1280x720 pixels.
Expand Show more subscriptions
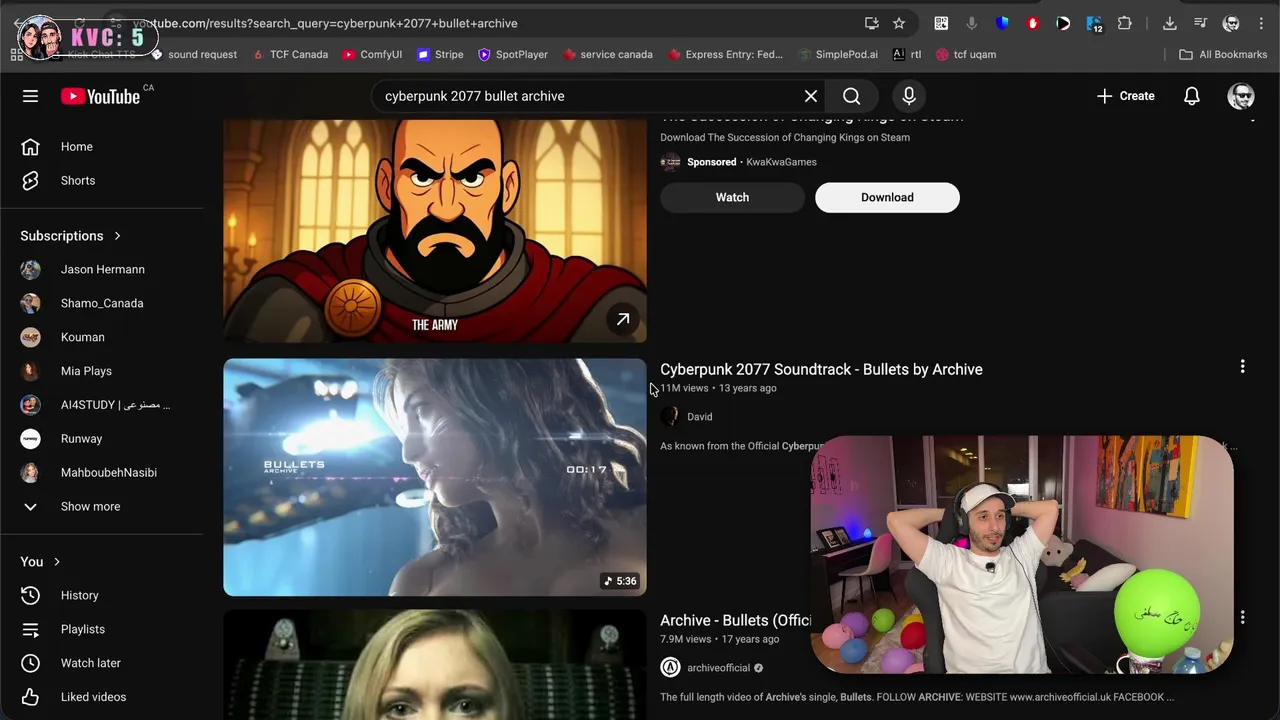[x=102, y=507]
